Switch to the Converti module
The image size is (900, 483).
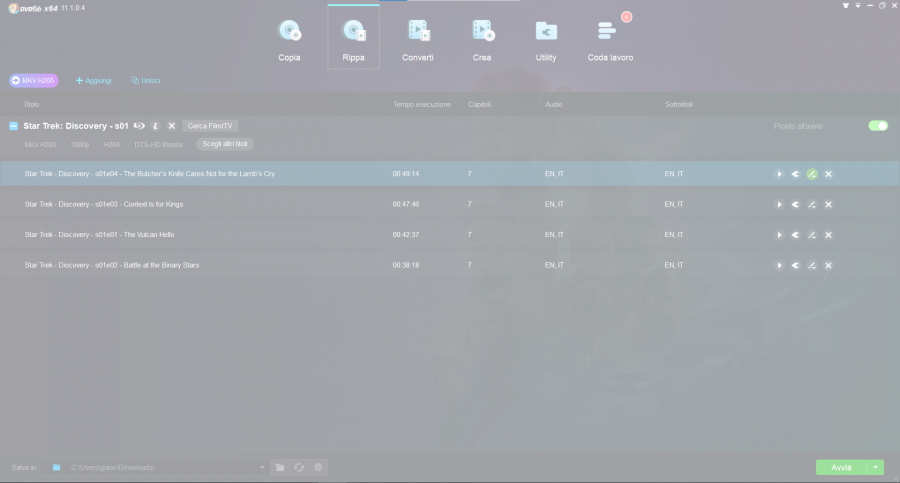[417, 37]
